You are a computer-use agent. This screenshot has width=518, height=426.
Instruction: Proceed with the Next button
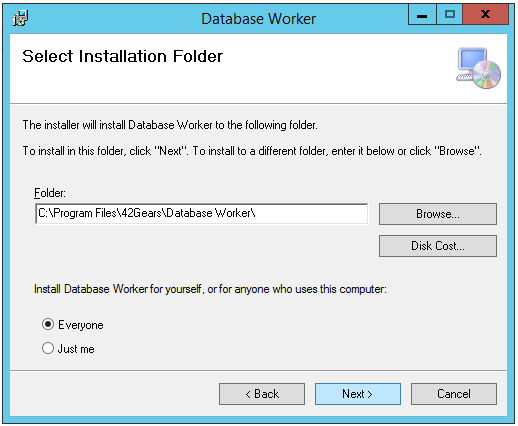[358, 394]
